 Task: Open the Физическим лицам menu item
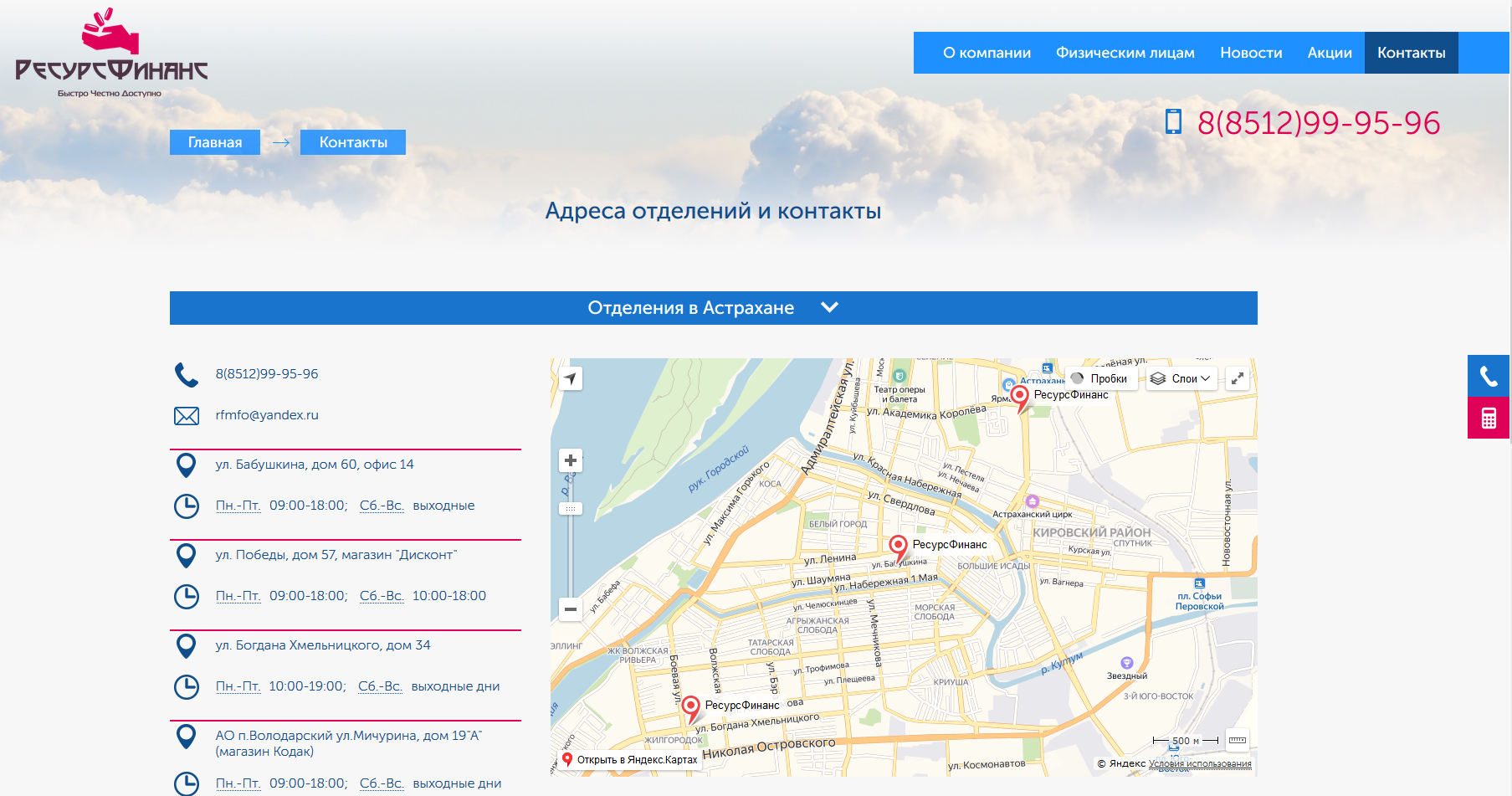(x=1125, y=53)
